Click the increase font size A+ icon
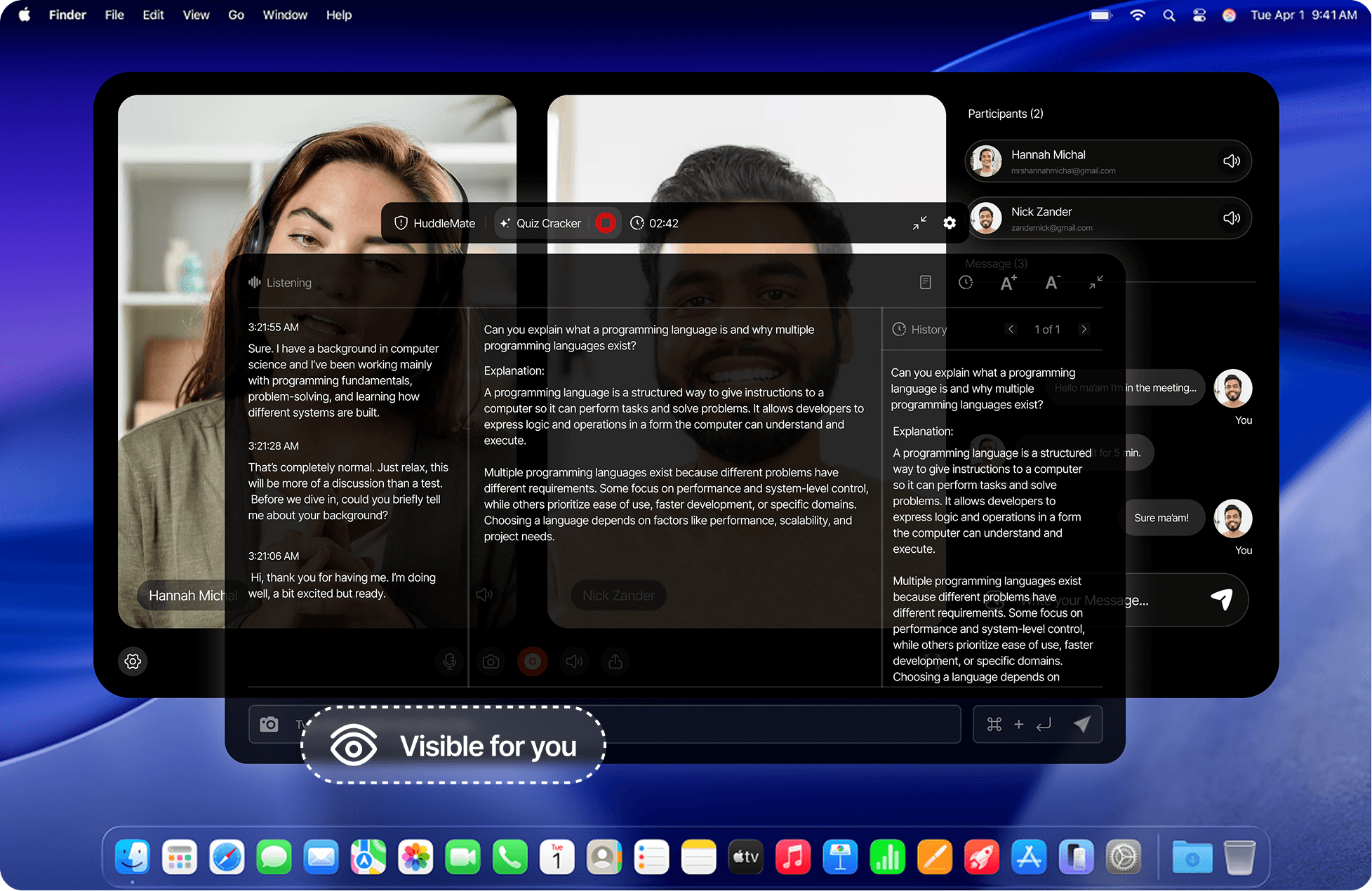 1008,283
